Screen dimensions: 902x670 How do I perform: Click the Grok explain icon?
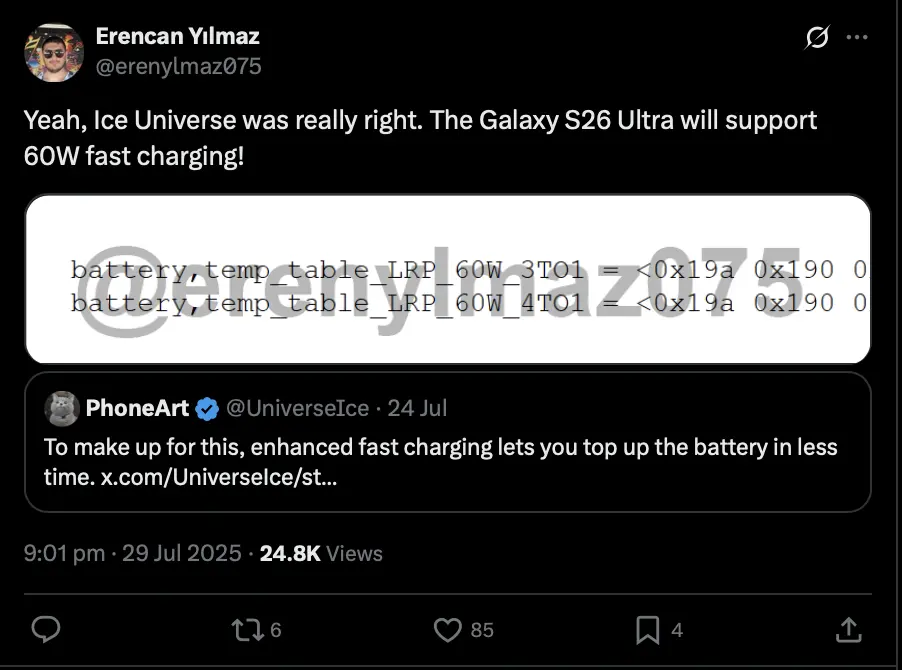coord(817,38)
